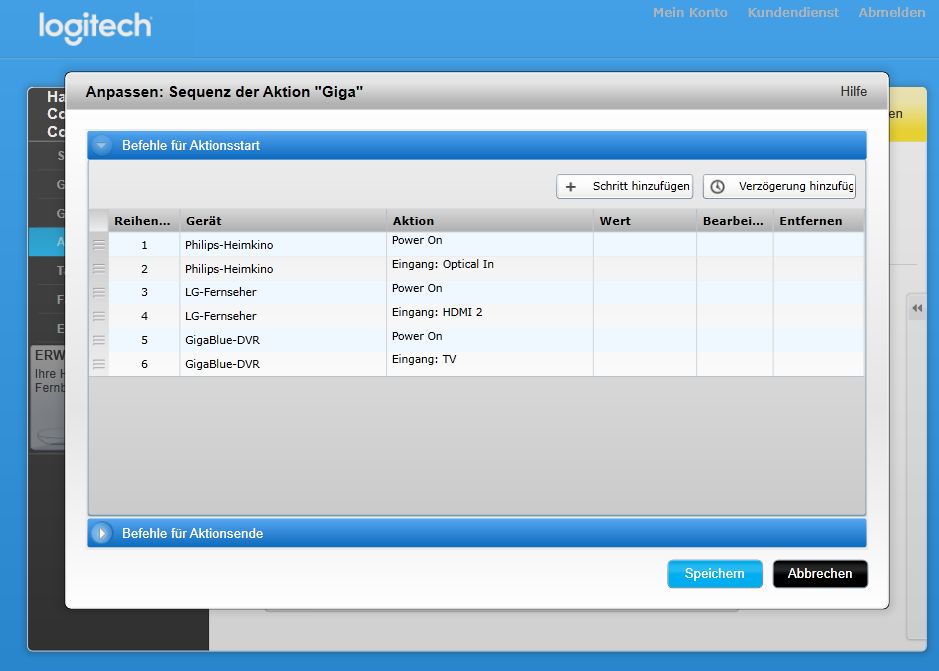Screen dimensions: 939x671
Task: Click drag handle icon of row 6
Action: tap(98, 364)
